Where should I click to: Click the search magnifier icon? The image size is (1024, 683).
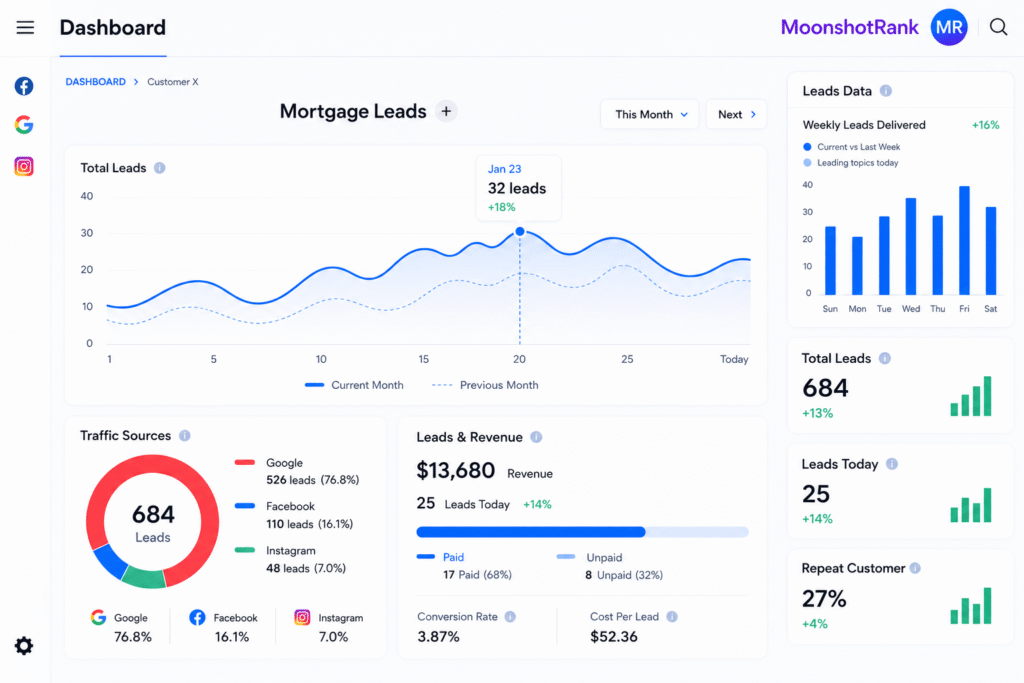pos(998,27)
